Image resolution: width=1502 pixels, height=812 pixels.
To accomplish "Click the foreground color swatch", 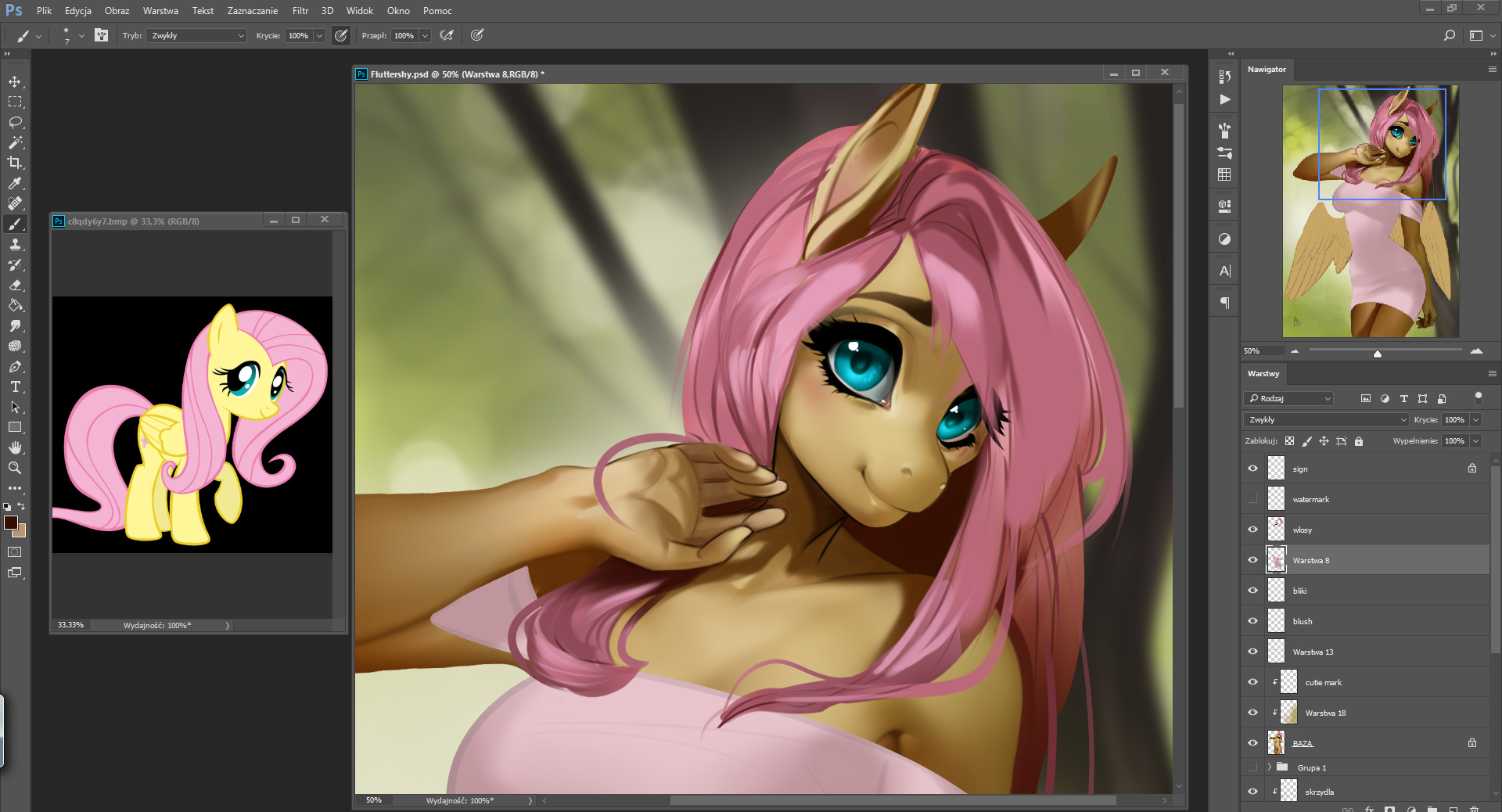I will tap(10, 523).
